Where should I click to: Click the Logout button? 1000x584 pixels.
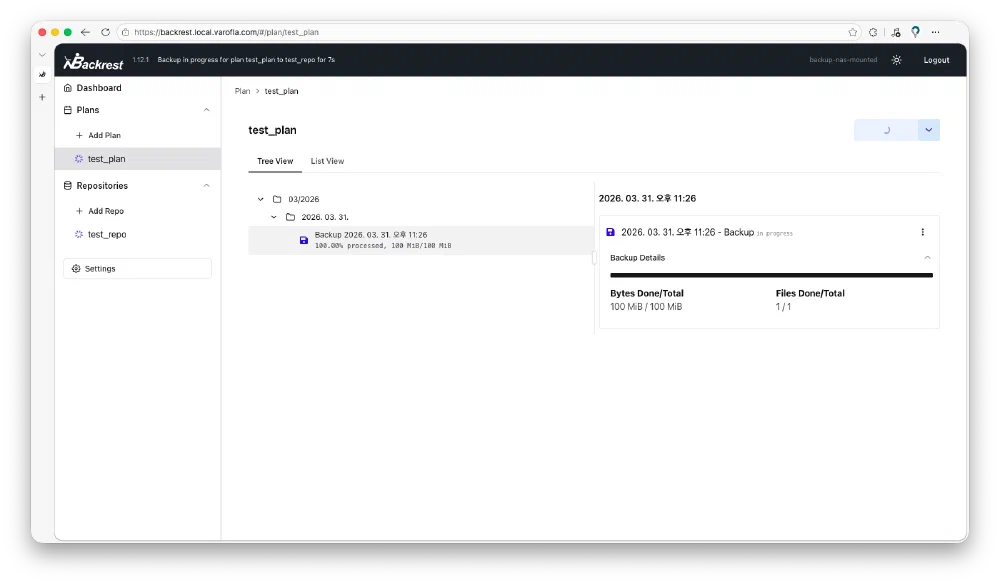pyautogui.click(x=936, y=60)
